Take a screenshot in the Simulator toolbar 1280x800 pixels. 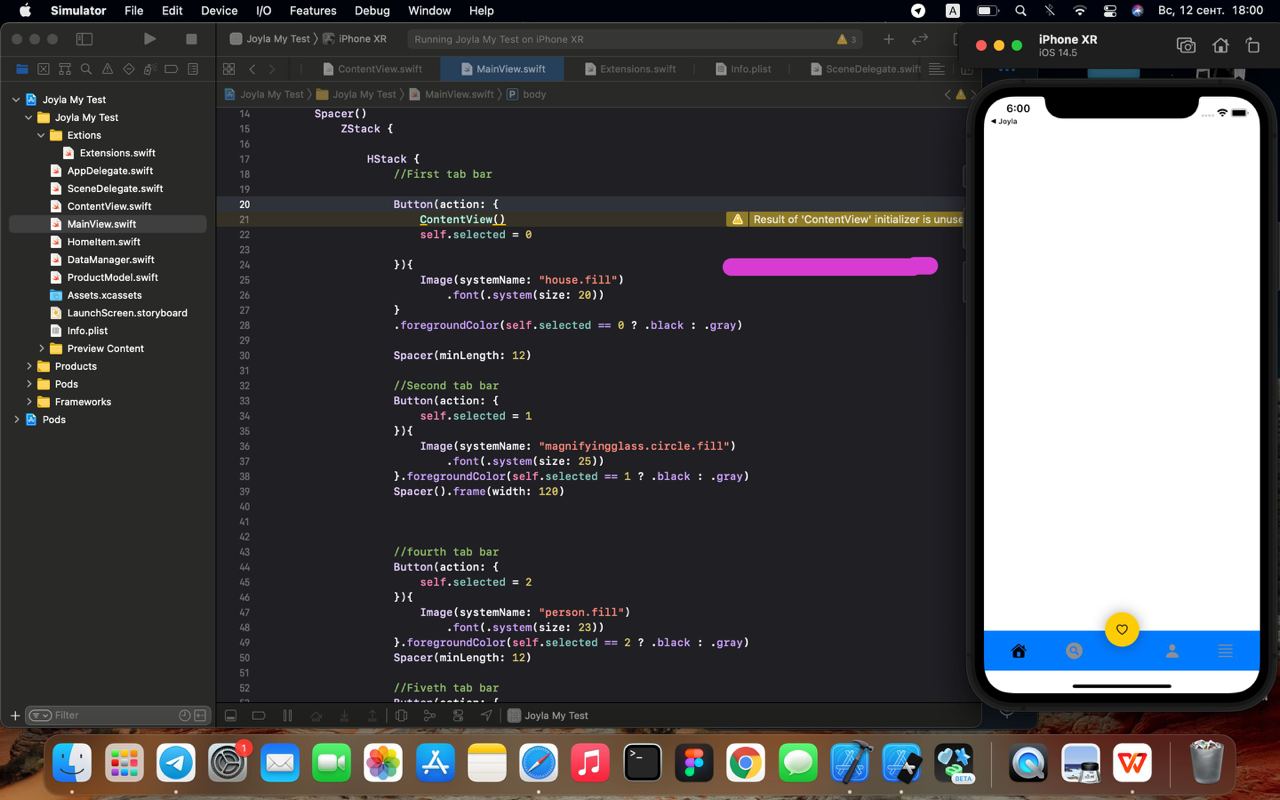point(1186,45)
